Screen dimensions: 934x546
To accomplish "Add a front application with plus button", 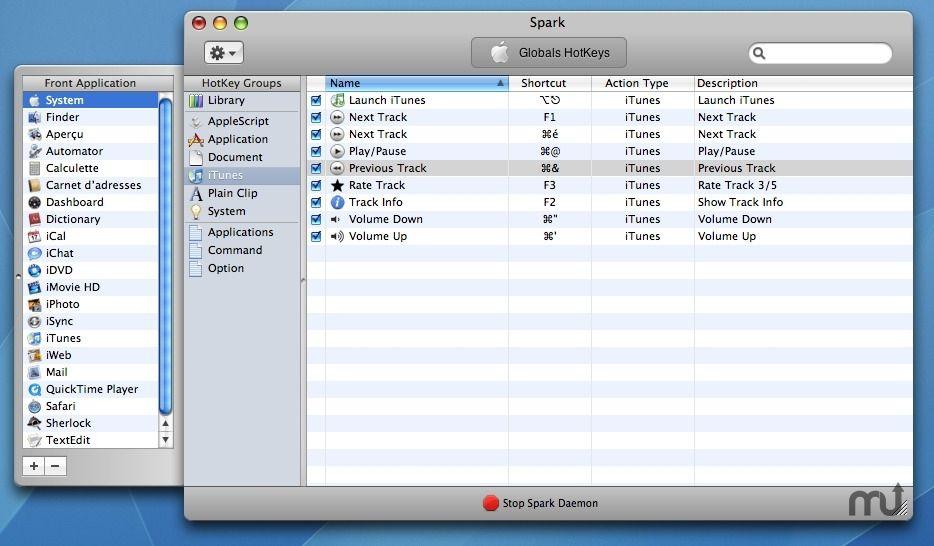I will [x=34, y=466].
